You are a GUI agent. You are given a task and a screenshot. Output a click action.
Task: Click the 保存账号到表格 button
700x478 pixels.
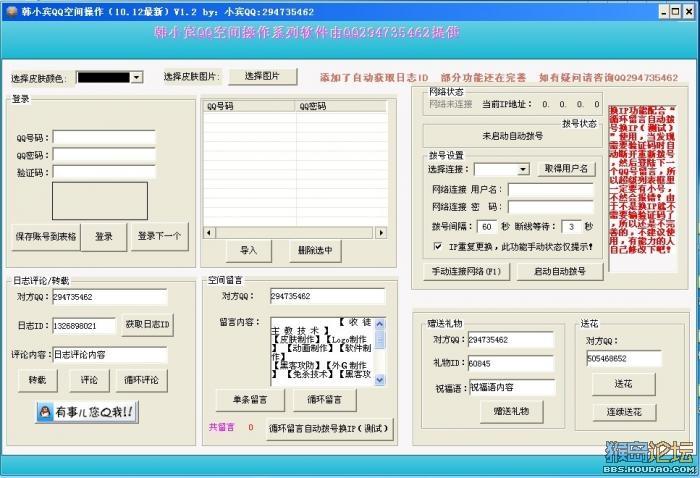[x=46, y=237]
